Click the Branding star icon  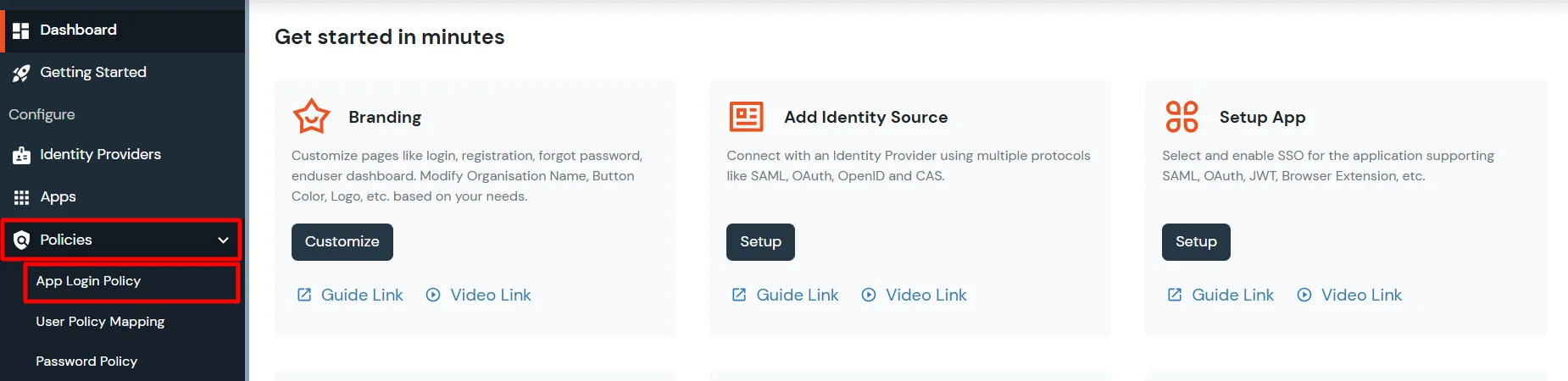pyautogui.click(x=311, y=117)
